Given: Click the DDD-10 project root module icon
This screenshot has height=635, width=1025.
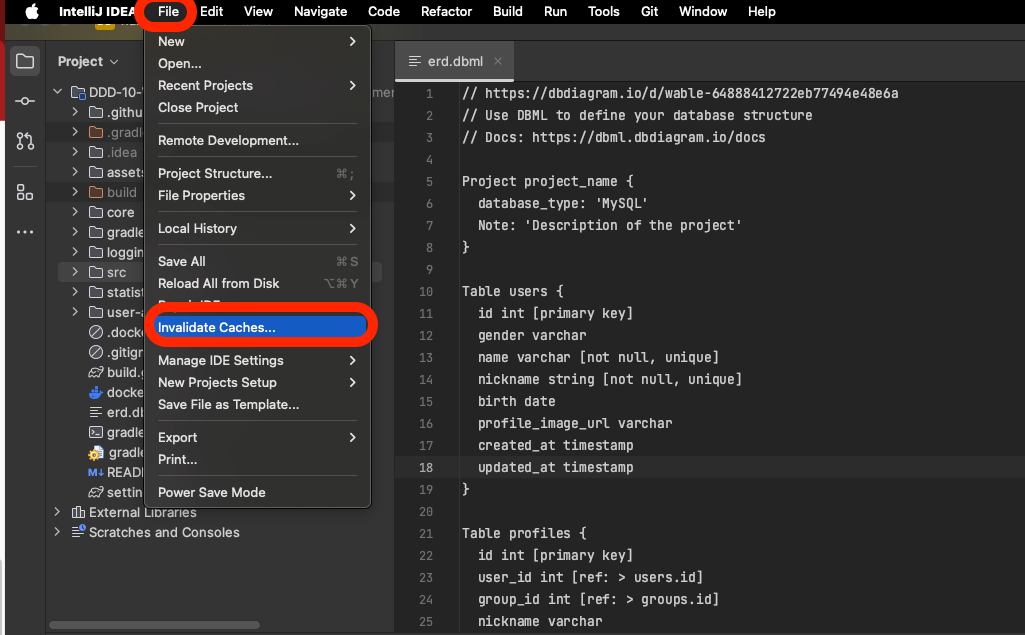Looking at the screenshot, I should pyautogui.click(x=78, y=92).
